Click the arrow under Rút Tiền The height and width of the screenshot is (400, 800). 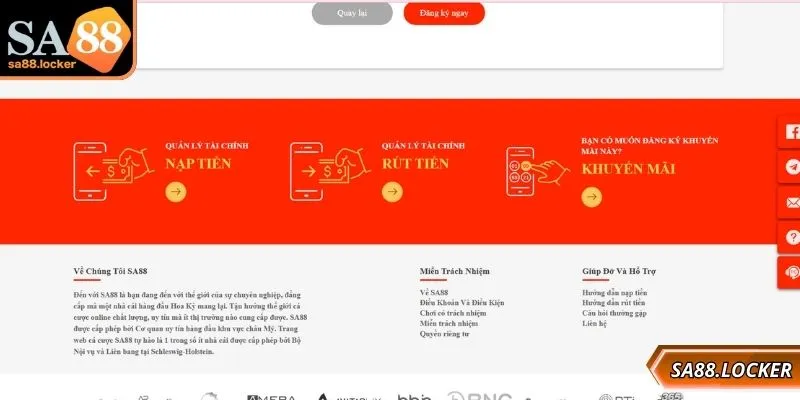point(392,192)
